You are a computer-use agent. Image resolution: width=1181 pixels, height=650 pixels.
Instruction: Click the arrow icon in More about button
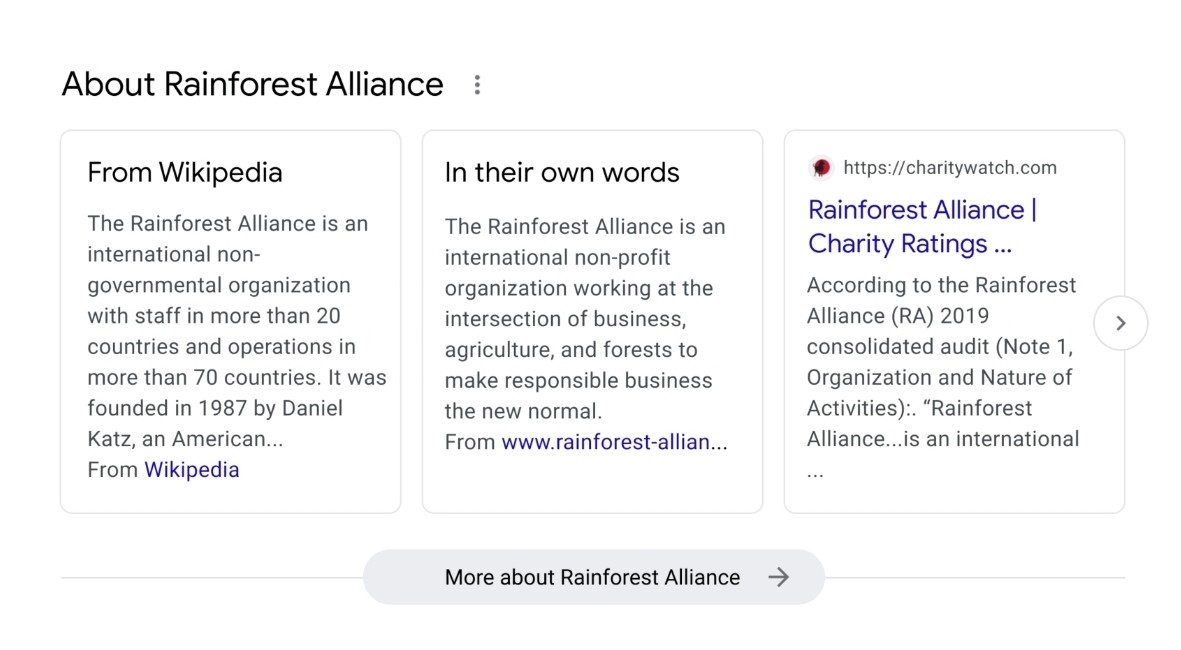pyautogui.click(x=778, y=577)
